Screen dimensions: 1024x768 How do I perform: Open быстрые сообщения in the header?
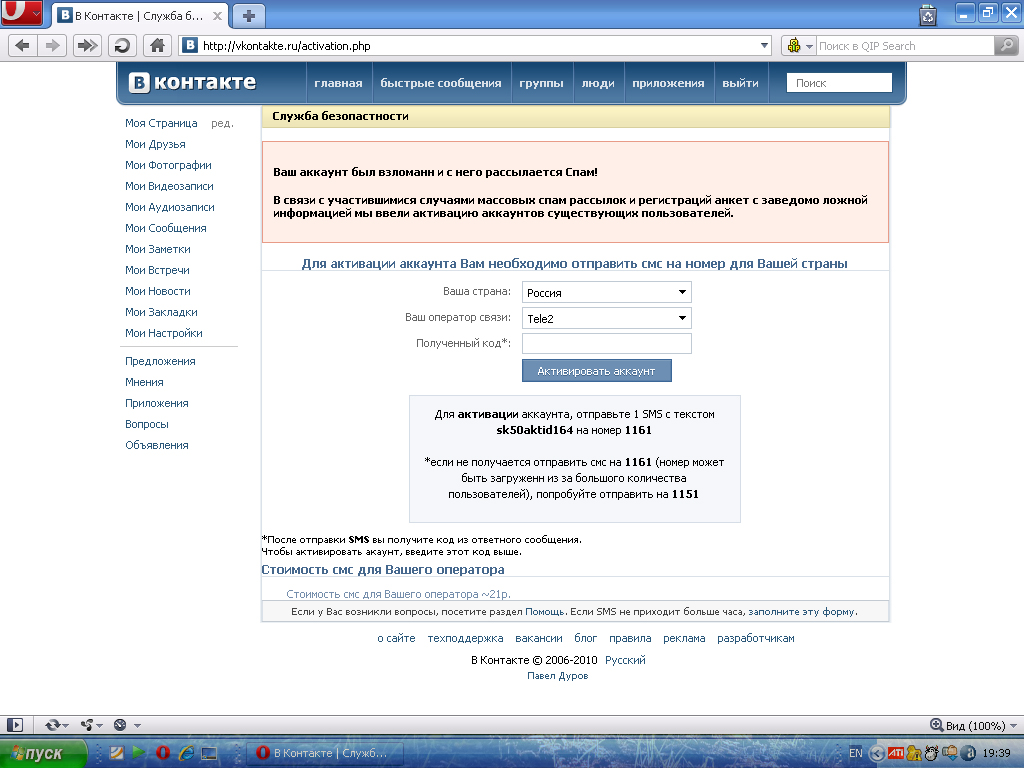[x=441, y=83]
